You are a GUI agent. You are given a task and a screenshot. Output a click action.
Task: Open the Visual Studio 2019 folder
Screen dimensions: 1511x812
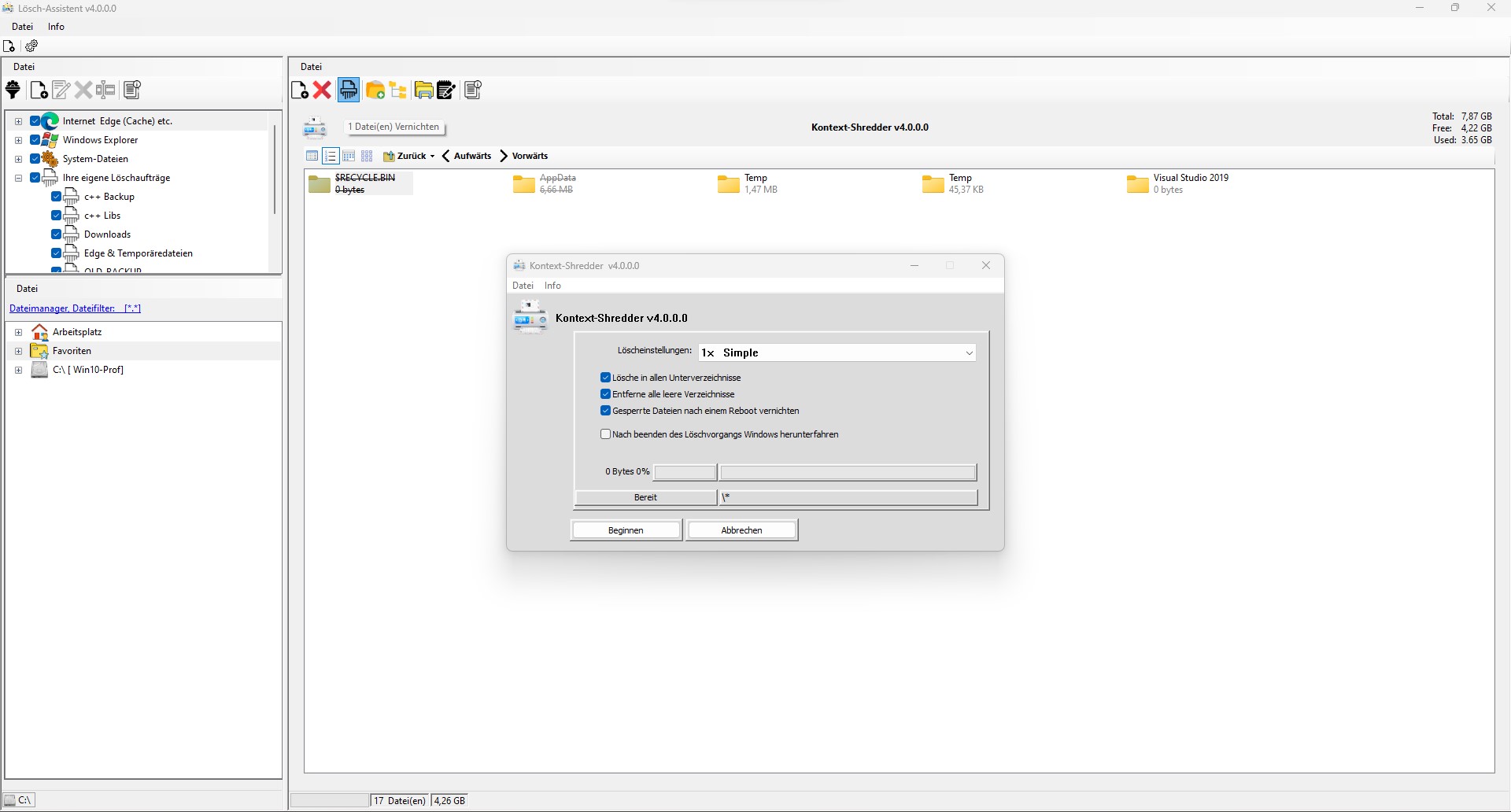coord(1178,183)
